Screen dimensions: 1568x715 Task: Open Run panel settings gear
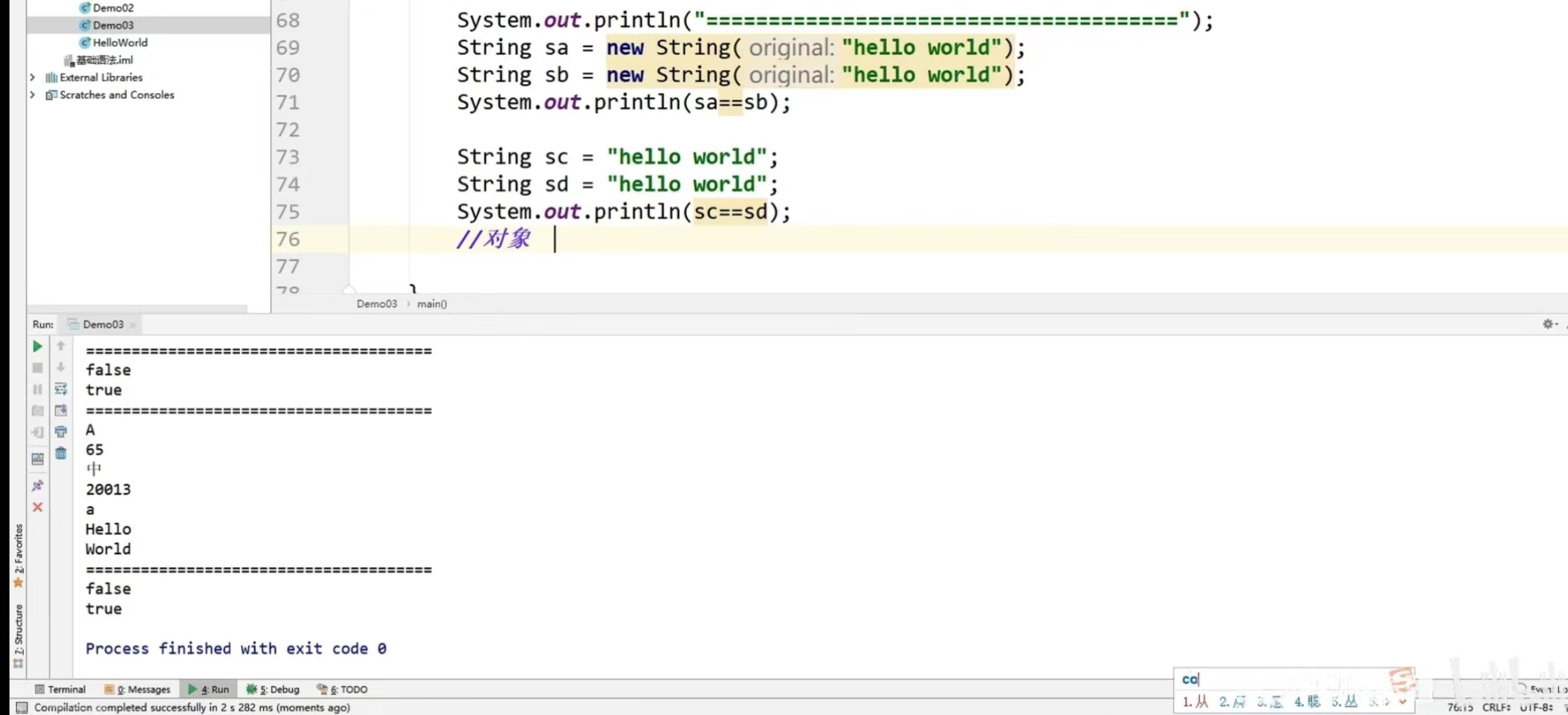pyautogui.click(x=1548, y=324)
